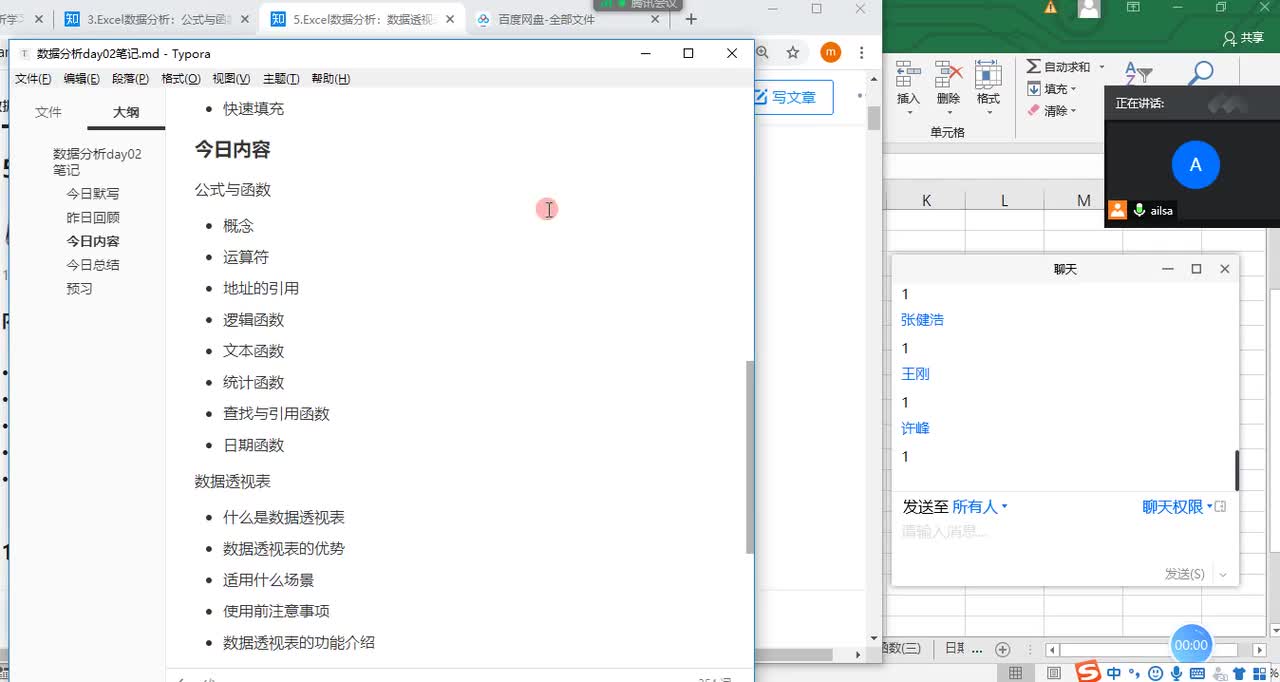
Task: Open the 填充 fill dropdown in Excel
Action: (x=1052, y=89)
